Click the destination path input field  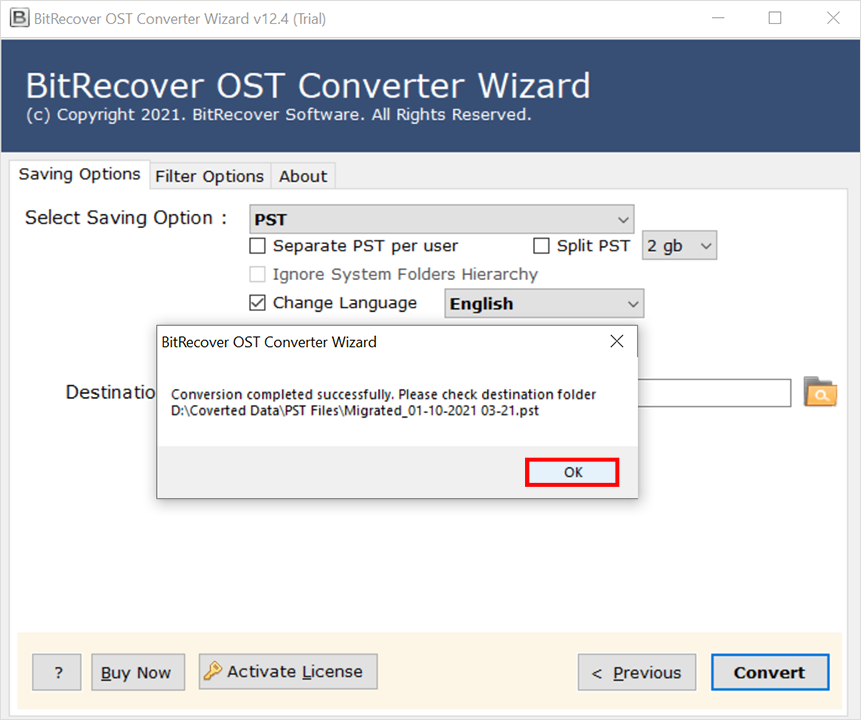[714, 393]
